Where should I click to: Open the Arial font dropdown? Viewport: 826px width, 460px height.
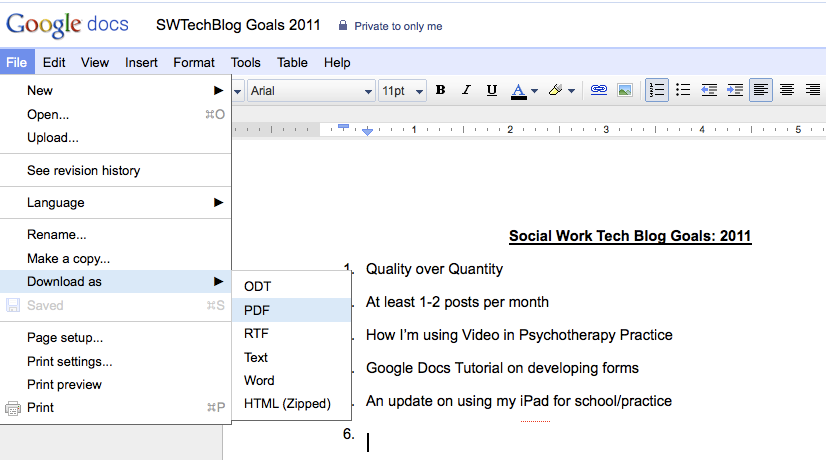[311, 91]
